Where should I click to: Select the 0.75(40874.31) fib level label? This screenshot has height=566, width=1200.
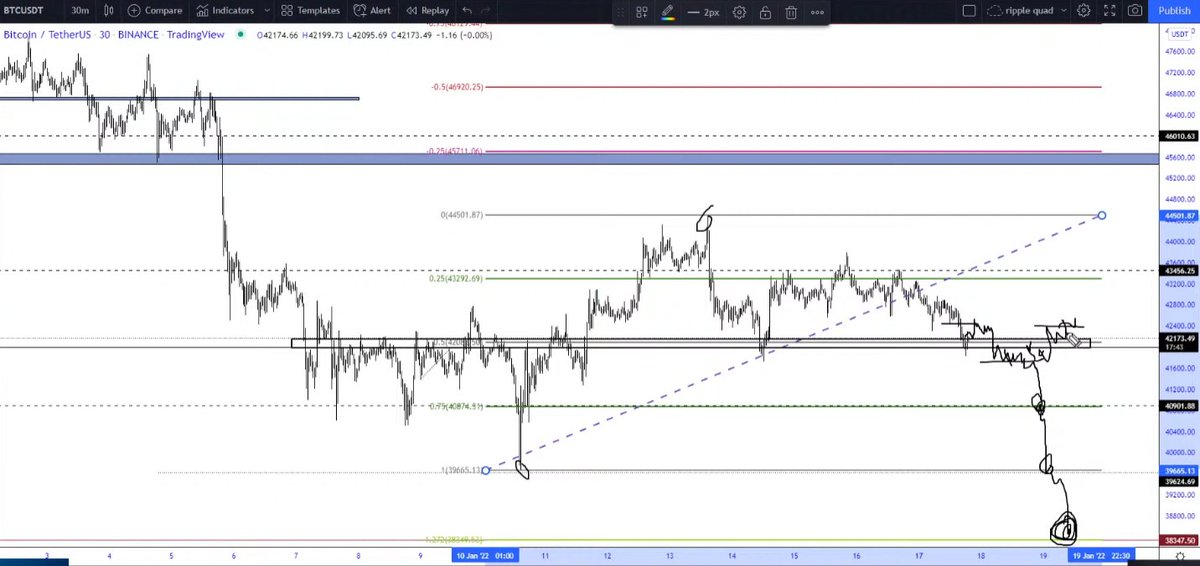pyautogui.click(x=457, y=406)
